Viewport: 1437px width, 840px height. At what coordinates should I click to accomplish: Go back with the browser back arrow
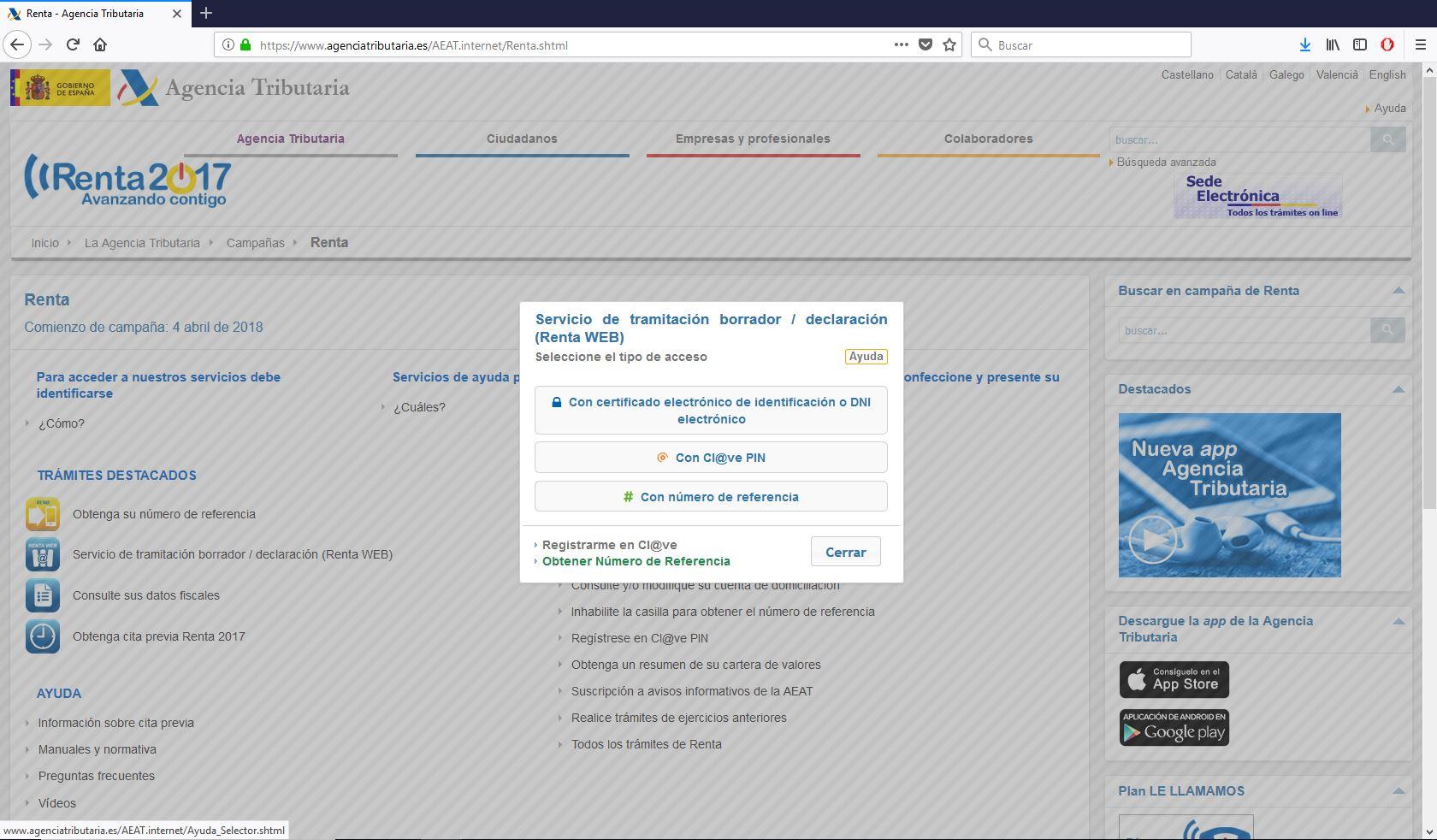tap(18, 44)
